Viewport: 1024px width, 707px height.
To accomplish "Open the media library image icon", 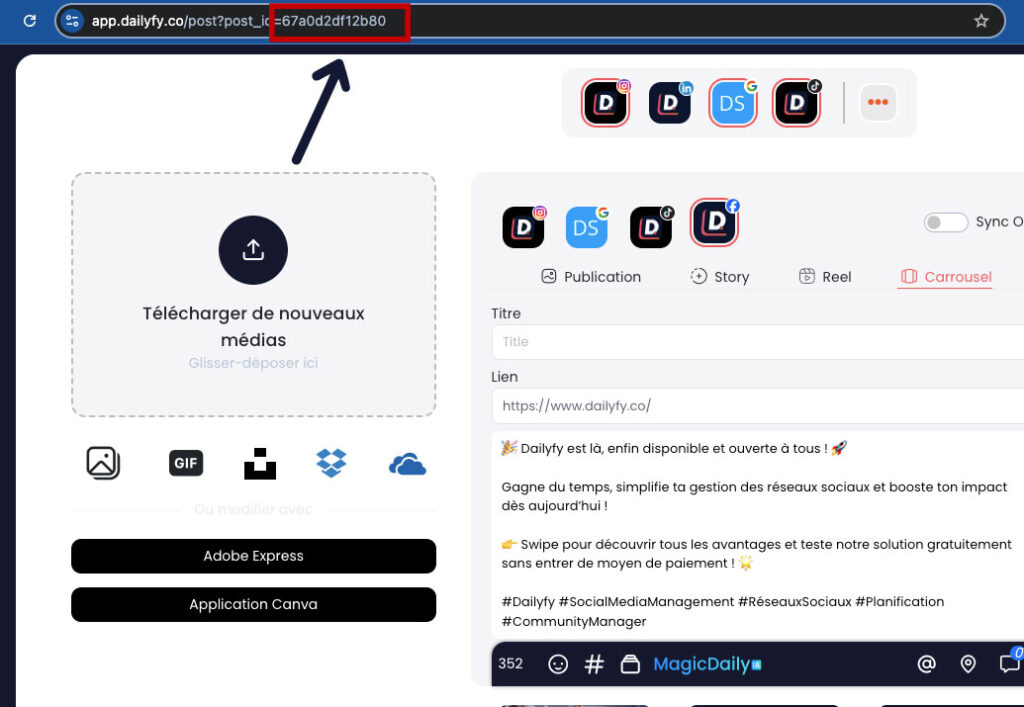I will pos(103,462).
